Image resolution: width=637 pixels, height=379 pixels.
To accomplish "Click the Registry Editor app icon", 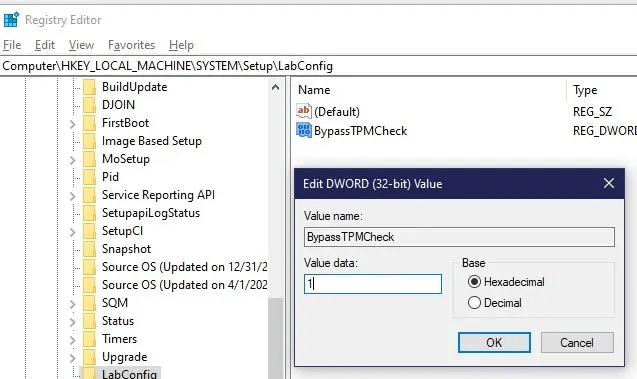I will click(11, 19).
